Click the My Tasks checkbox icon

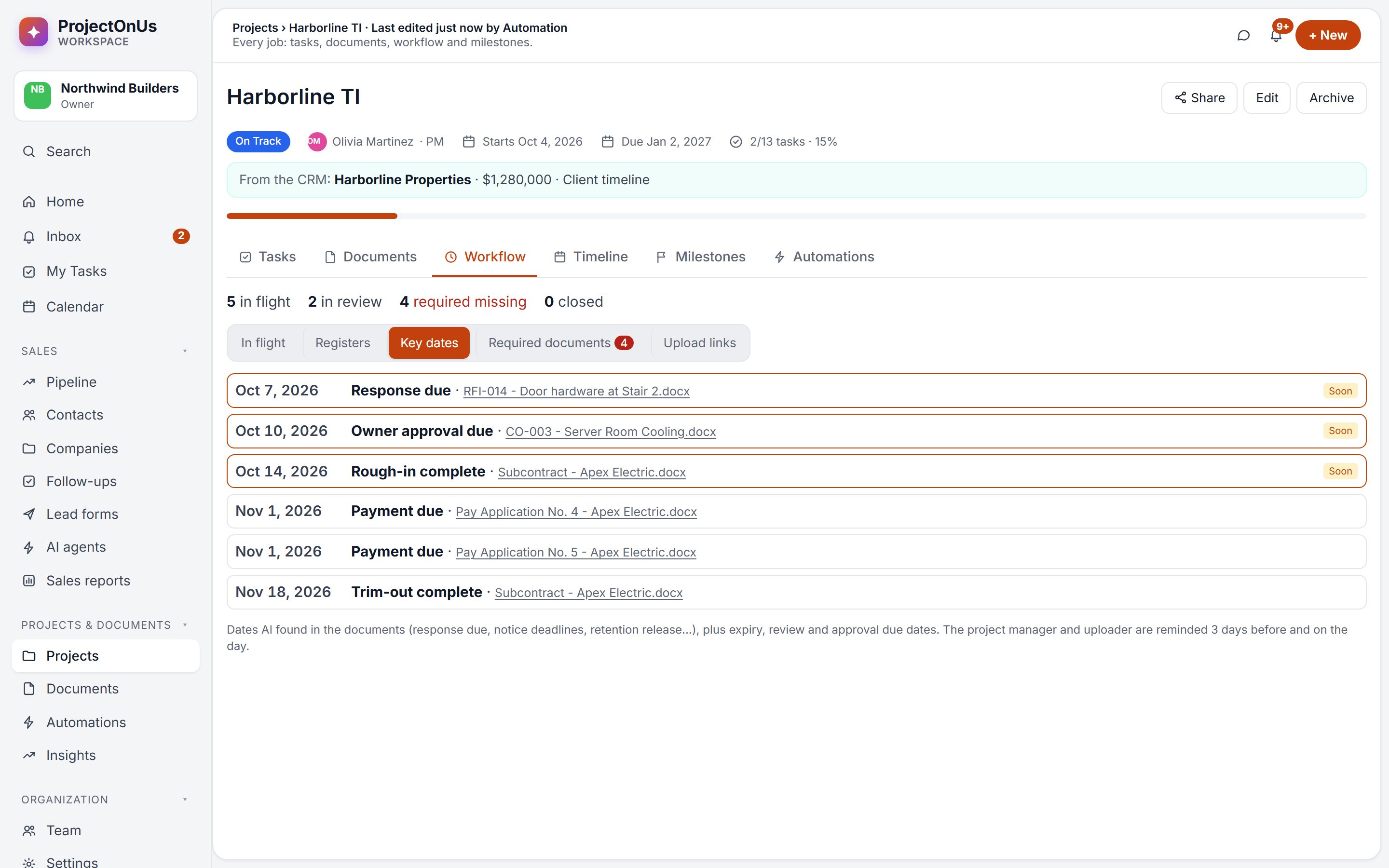(29, 271)
